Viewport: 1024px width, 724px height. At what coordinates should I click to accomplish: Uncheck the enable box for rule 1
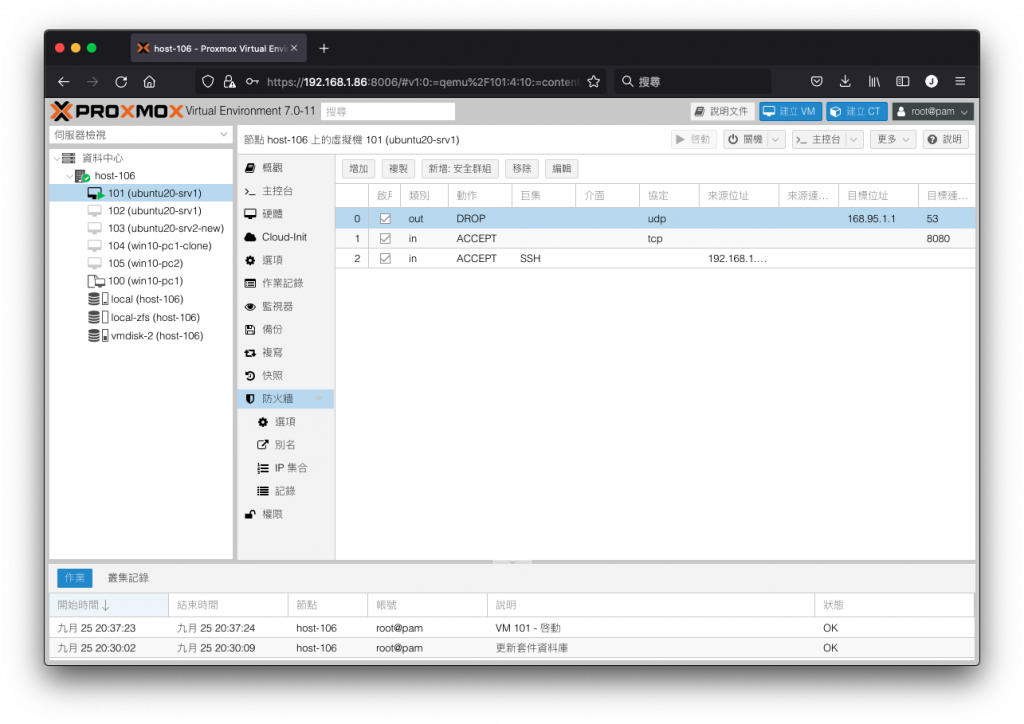click(385, 238)
